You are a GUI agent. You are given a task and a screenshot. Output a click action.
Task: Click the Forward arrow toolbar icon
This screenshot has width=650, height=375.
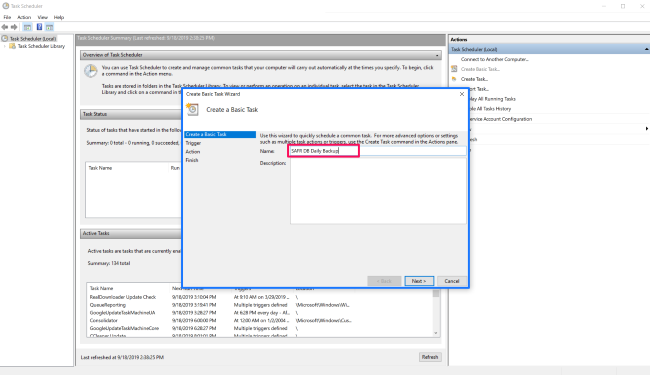tap(14, 27)
